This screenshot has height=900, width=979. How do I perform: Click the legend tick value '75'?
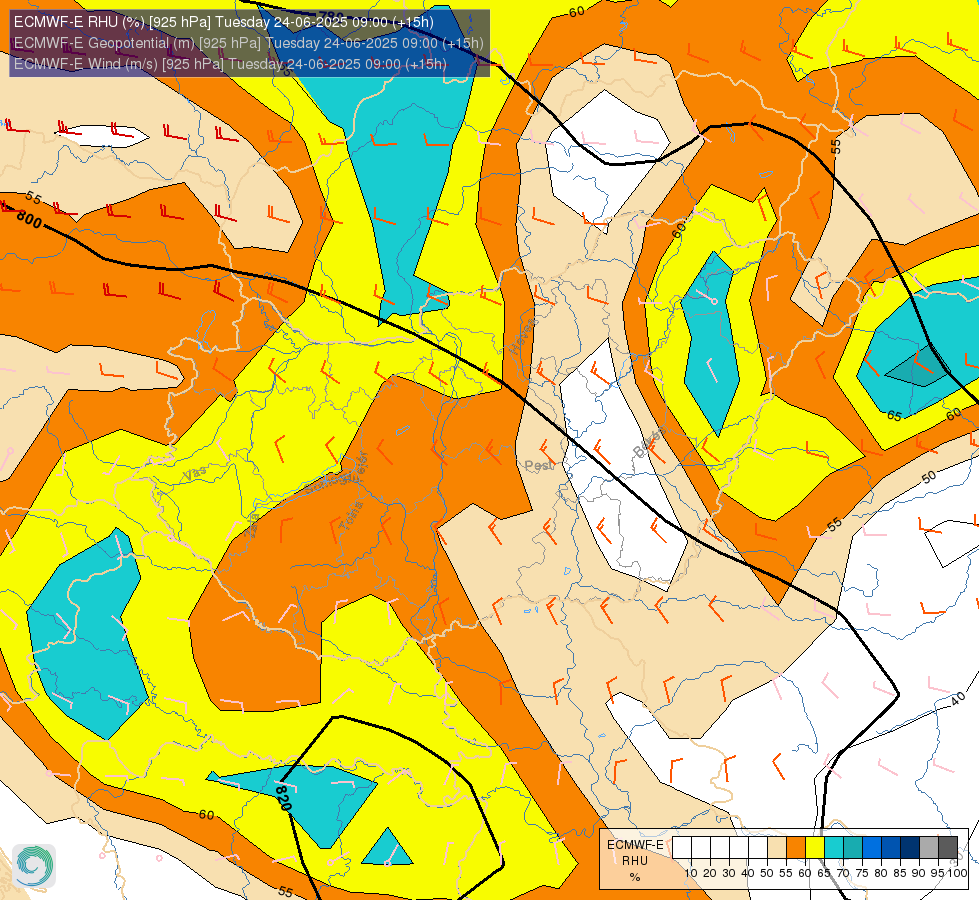pyautogui.click(x=862, y=873)
